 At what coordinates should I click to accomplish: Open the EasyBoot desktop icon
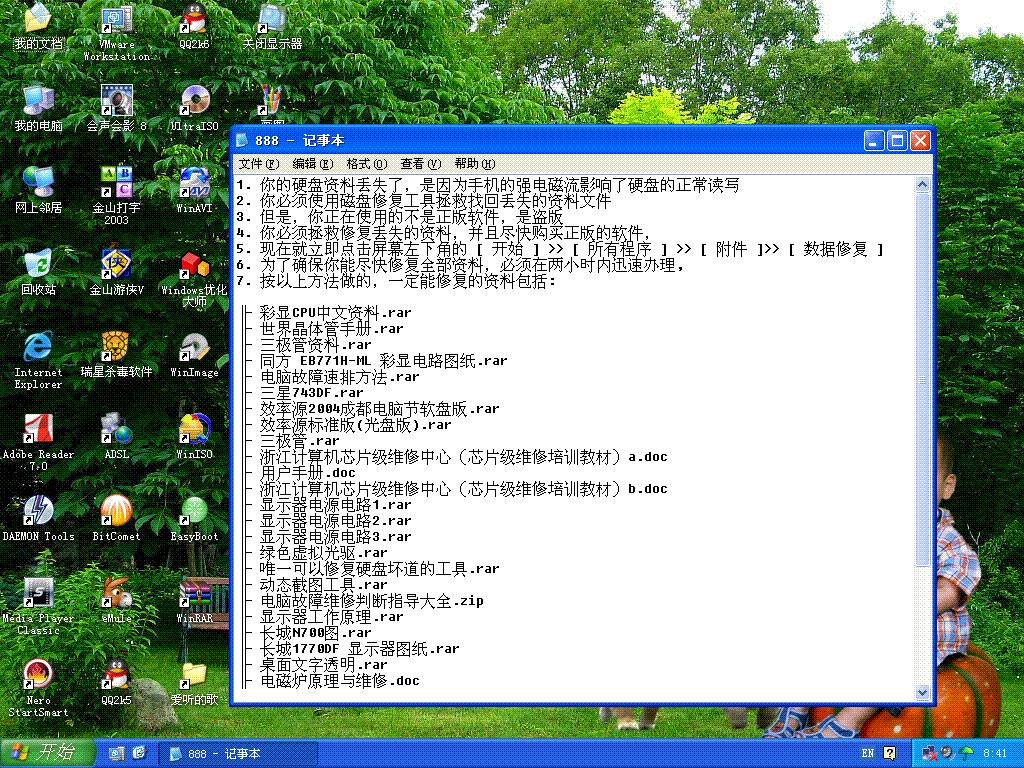tap(194, 519)
